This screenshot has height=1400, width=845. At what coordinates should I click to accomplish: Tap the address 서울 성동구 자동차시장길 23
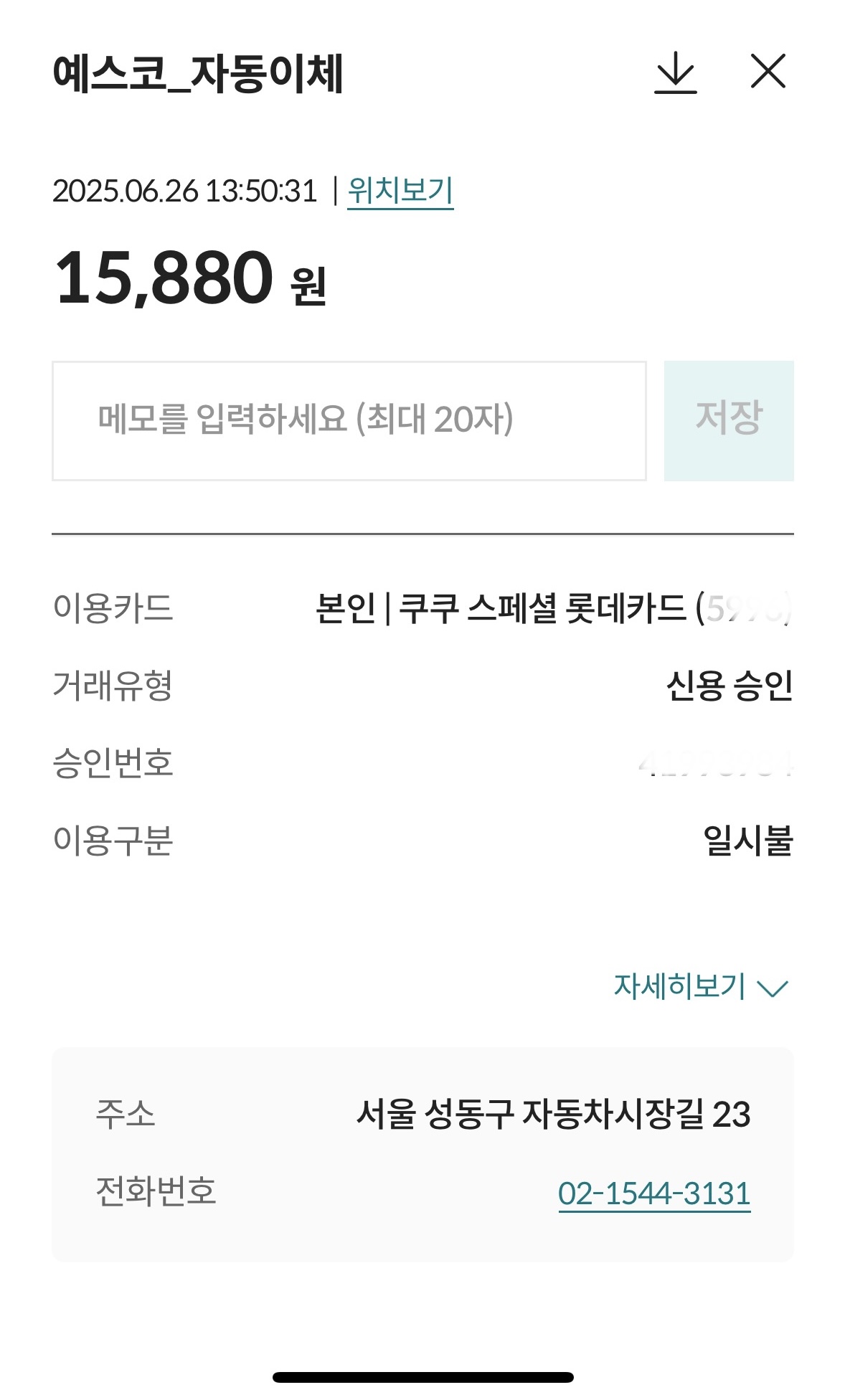(x=553, y=1115)
